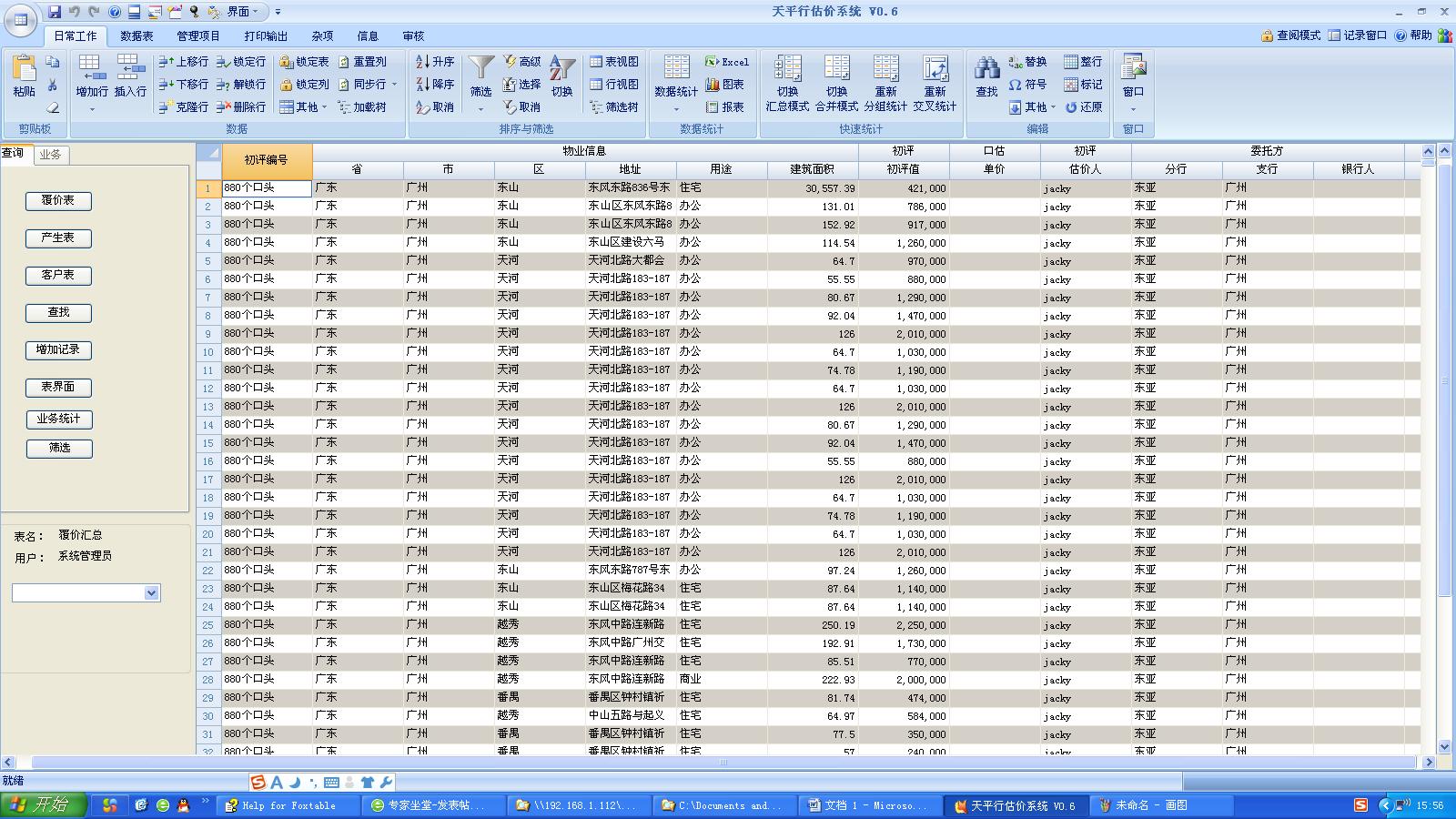The width and height of the screenshot is (1456, 819).
Task: Click 业务统计 button
Action: coord(58,419)
